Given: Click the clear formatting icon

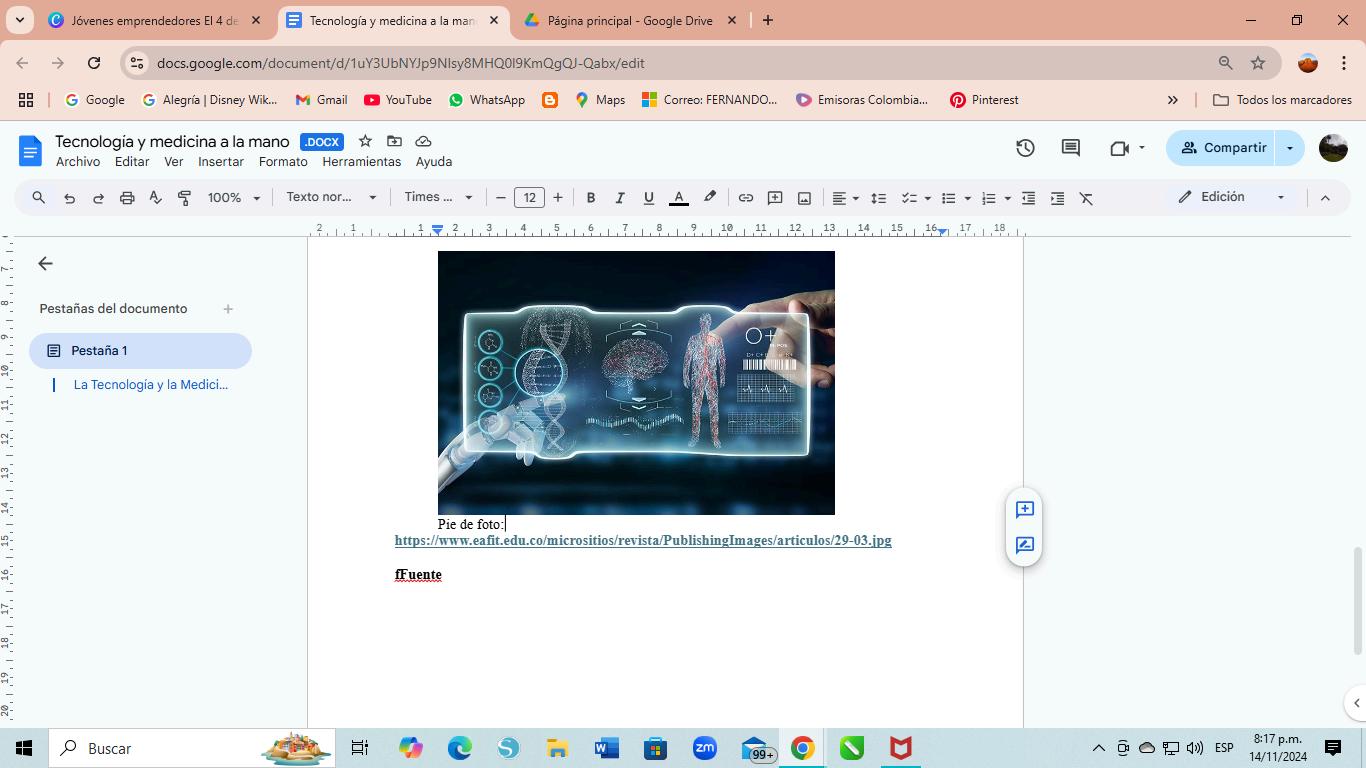Looking at the screenshot, I should tap(1086, 198).
